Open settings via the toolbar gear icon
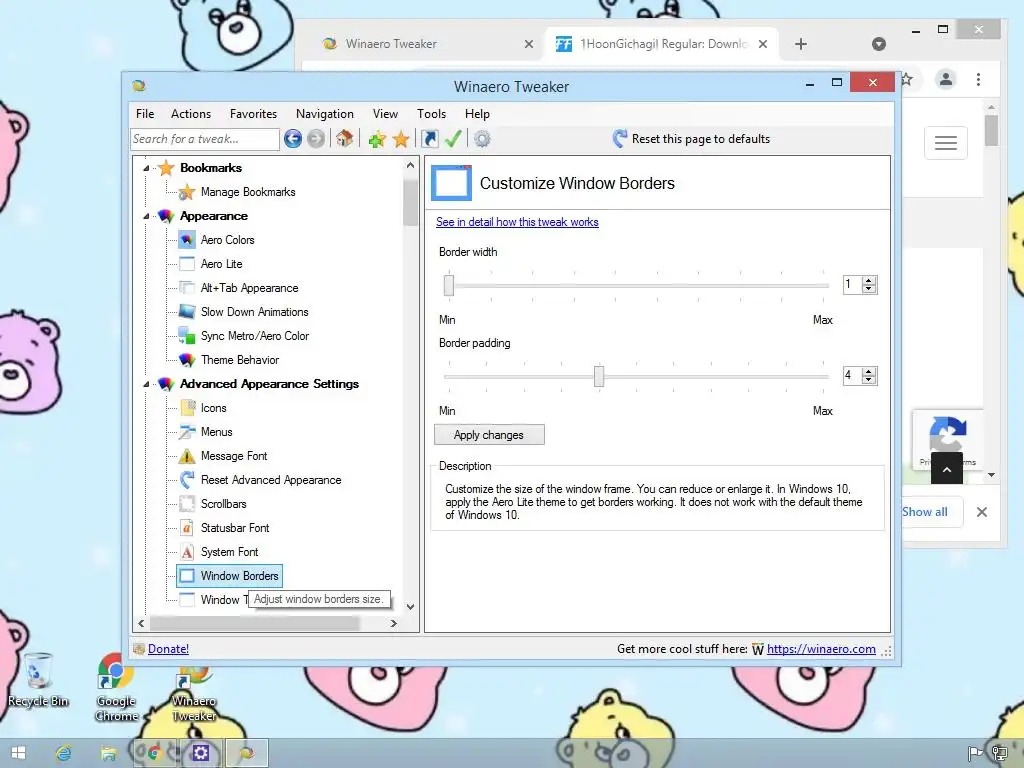Viewport: 1024px width, 768px height. [x=482, y=138]
